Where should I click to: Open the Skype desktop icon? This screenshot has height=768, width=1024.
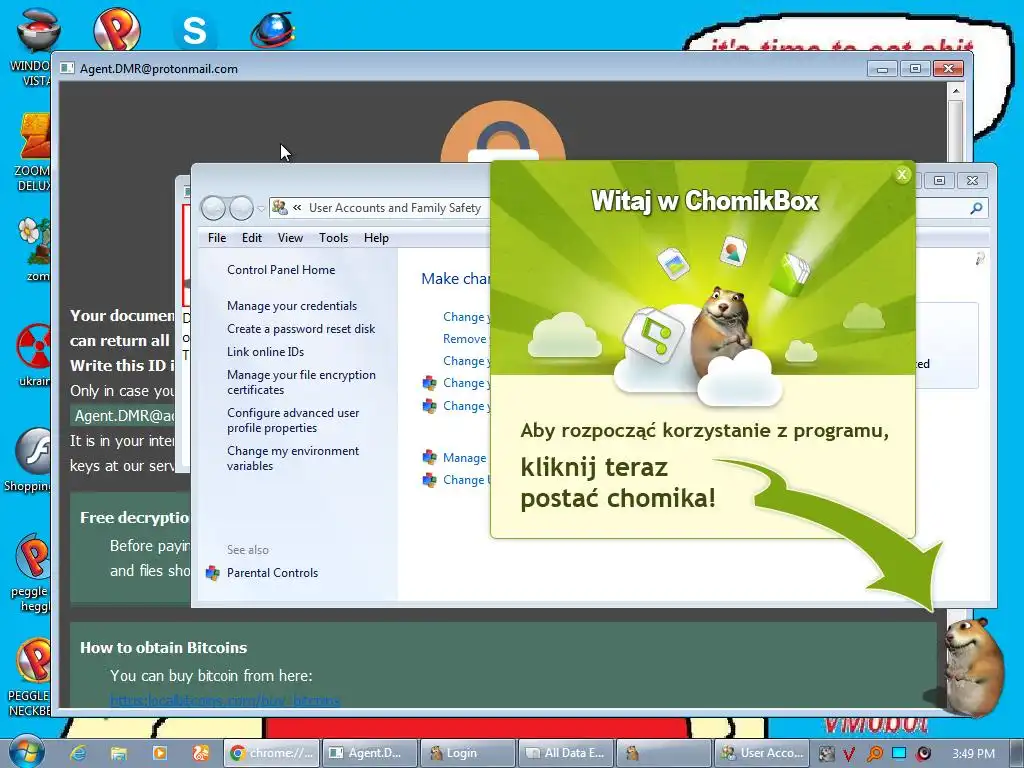coord(195,30)
